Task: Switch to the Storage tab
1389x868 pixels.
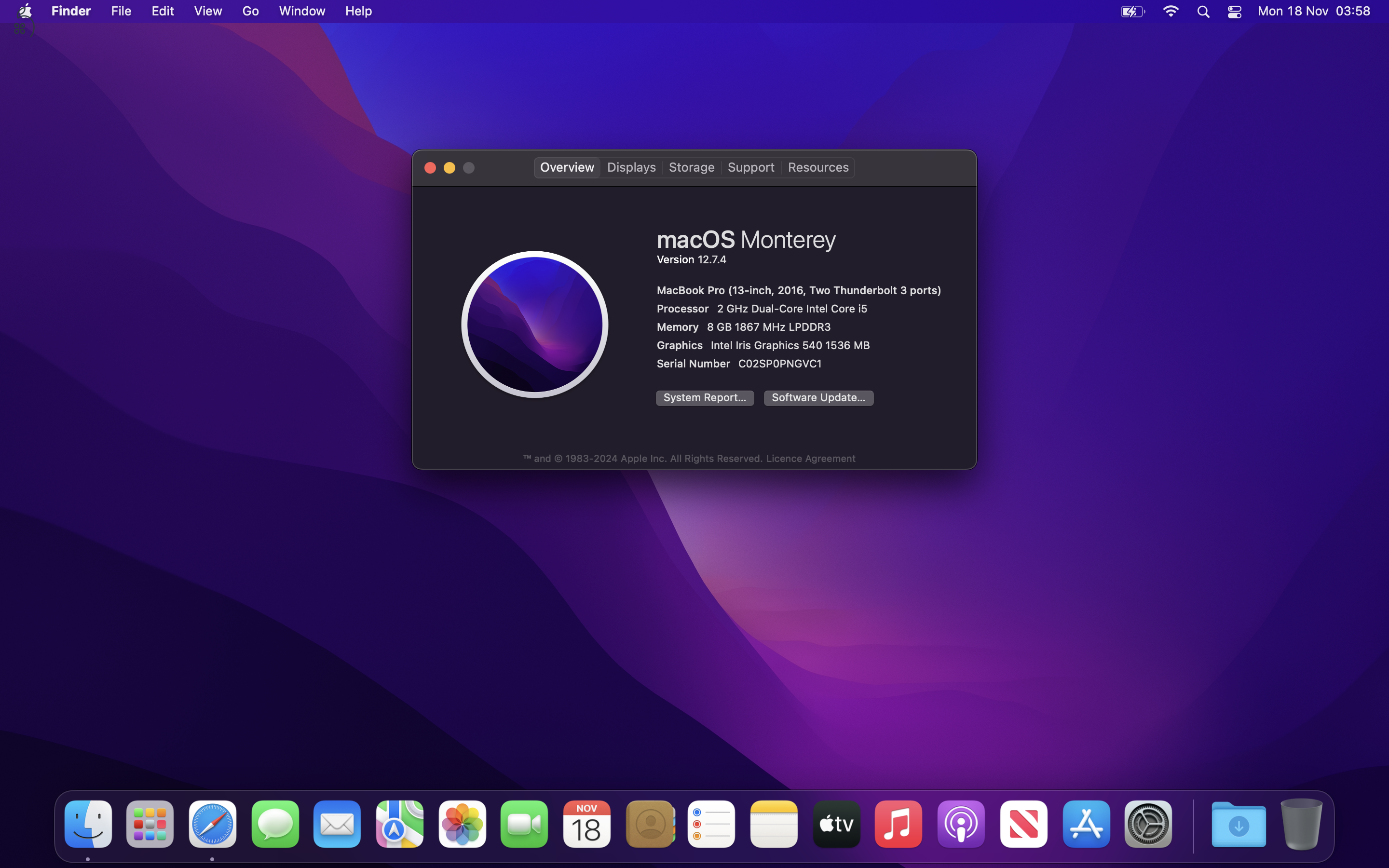Action: coord(692,168)
